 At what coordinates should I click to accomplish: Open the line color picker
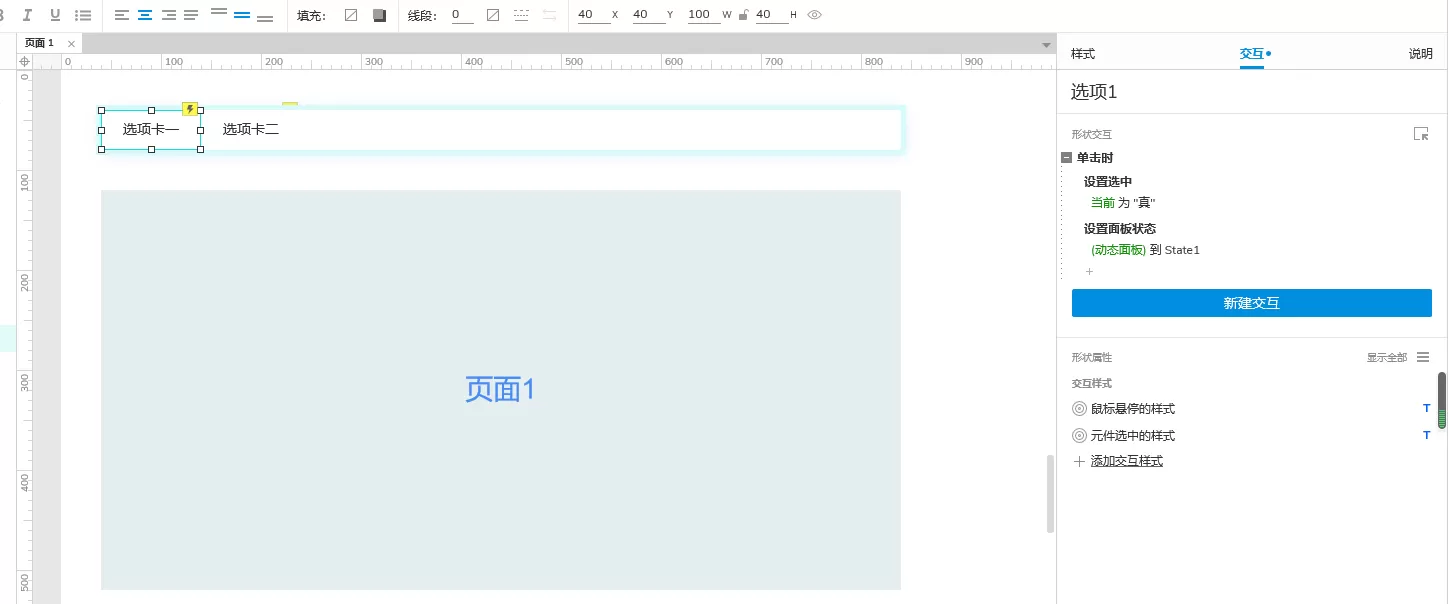tap(493, 15)
